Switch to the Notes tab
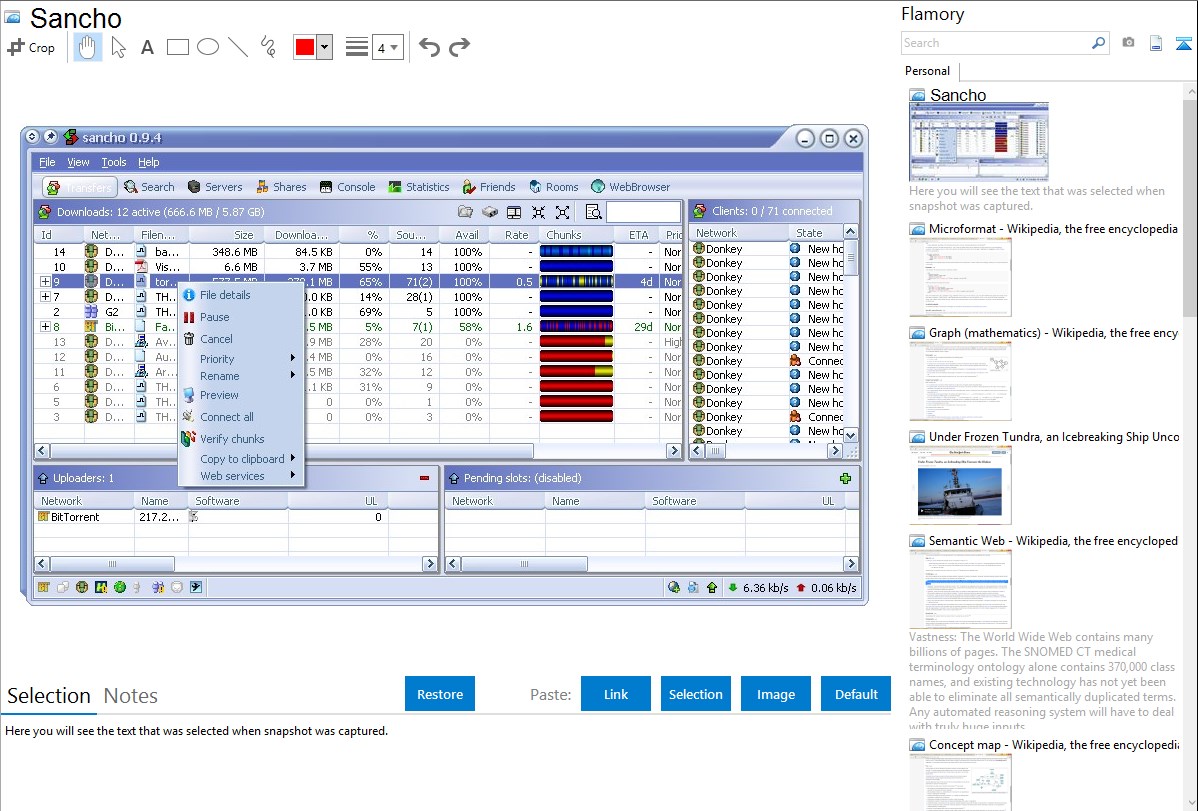The height and width of the screenshot is (811, 1198). pyautogui.click(x=131, y=696)
